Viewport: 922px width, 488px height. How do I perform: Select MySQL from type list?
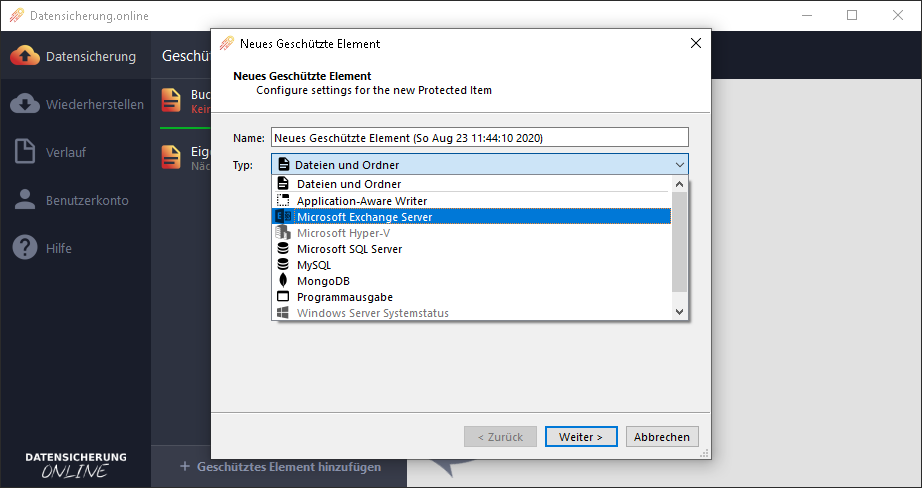(x=472, y=265)
